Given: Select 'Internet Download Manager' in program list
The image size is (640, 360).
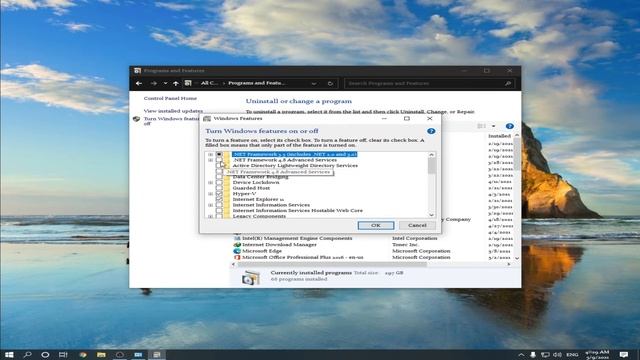Looking at the screenshot, I should tap(279, 244).
